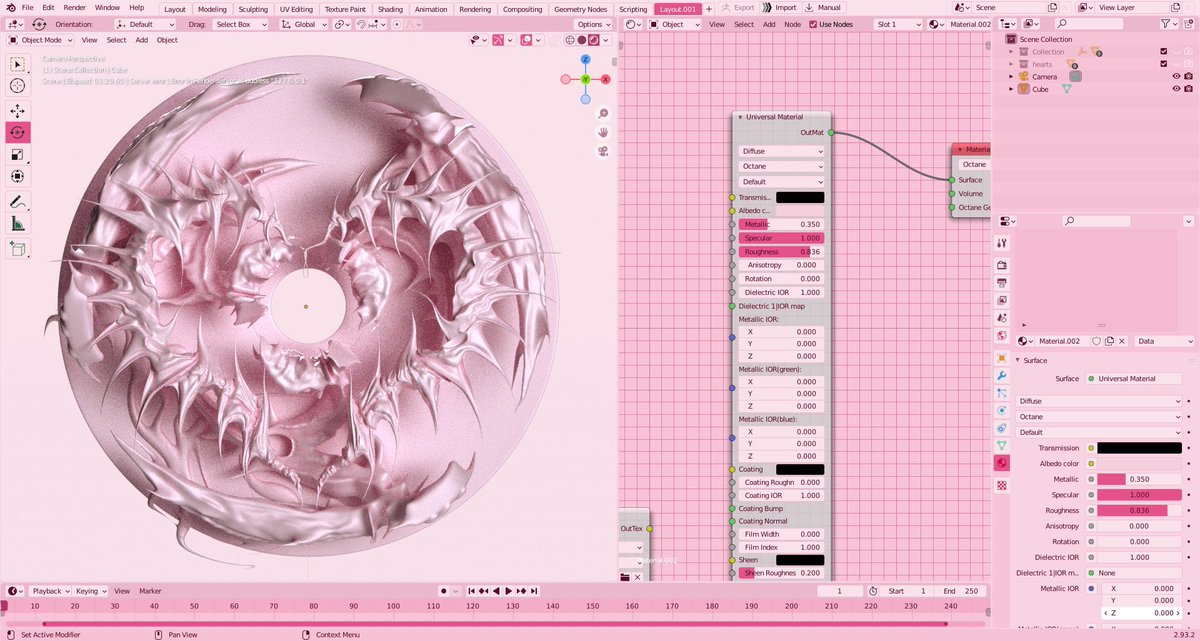Click the Z axis on navigation gizmo
The height and width of the screenshot is (641, 1200).
point(585,60)
